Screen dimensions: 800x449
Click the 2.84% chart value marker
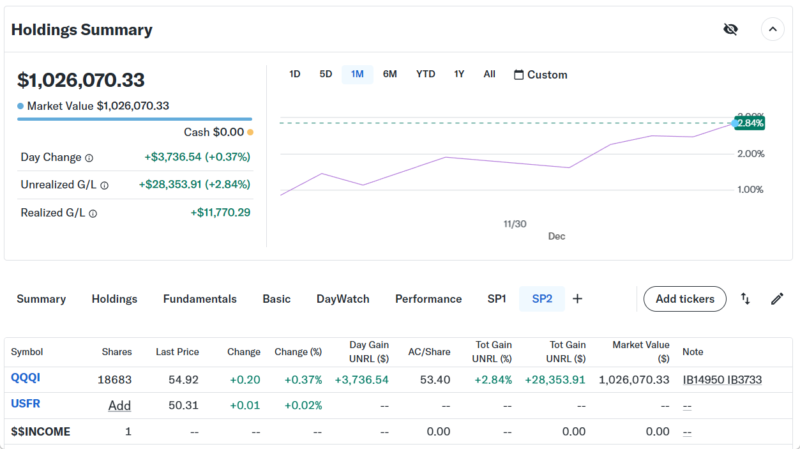[750, 122]
